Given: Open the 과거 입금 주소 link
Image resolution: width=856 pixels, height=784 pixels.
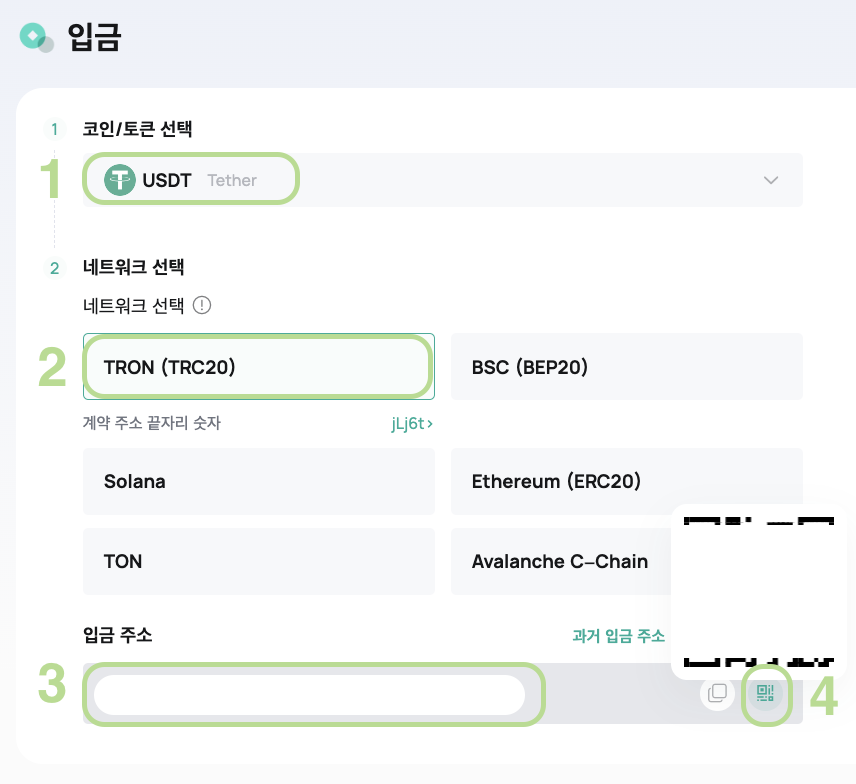Looking at the screenshot, I should tap(619, 635).
